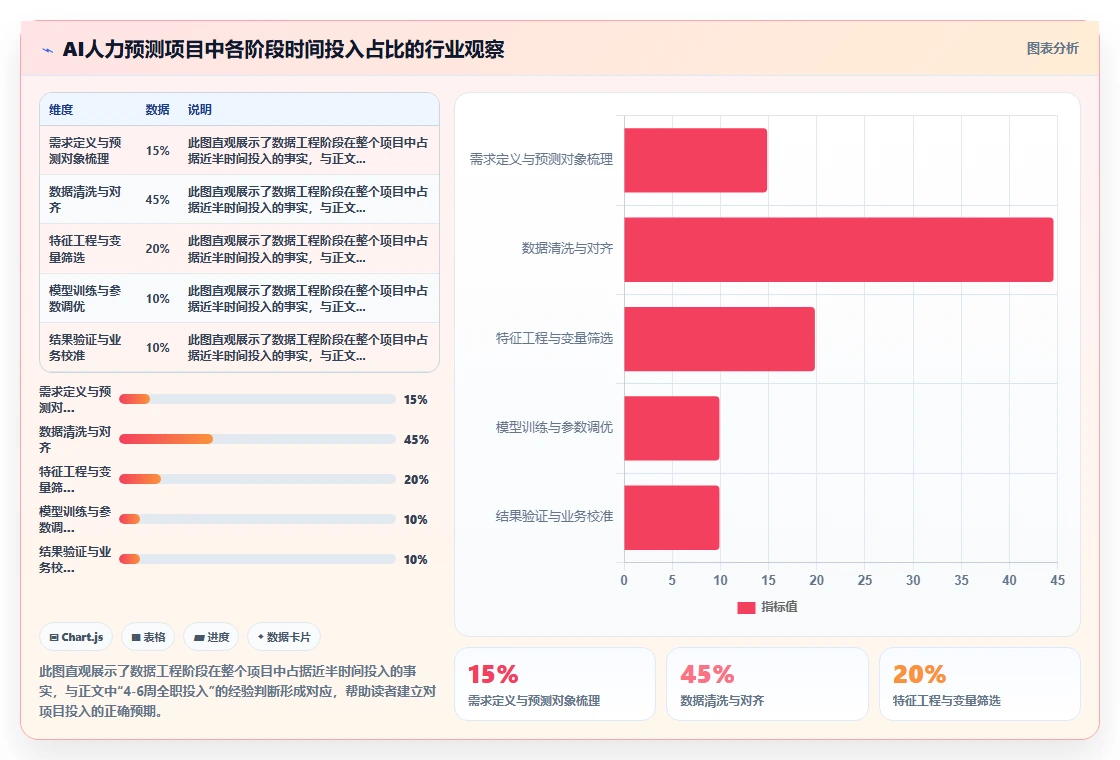Click the chart bar for 数据清洗与对齐
This screenshot has height=760, width=1120.
pos(839,249)
